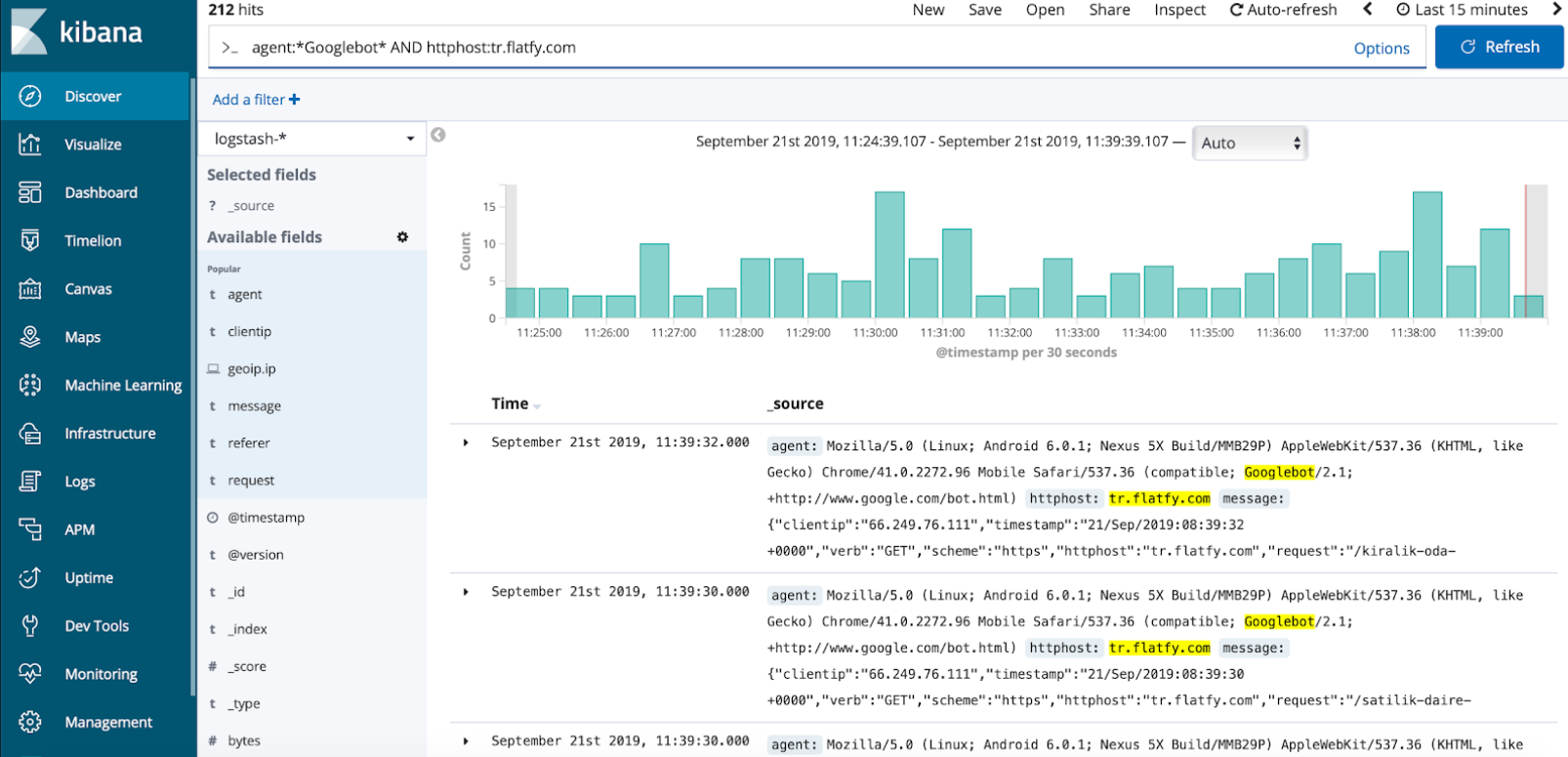Expand the first 11:39:30.000 log row
Image resolution: width=1568 pixels, height=757 pixels.
466,592
